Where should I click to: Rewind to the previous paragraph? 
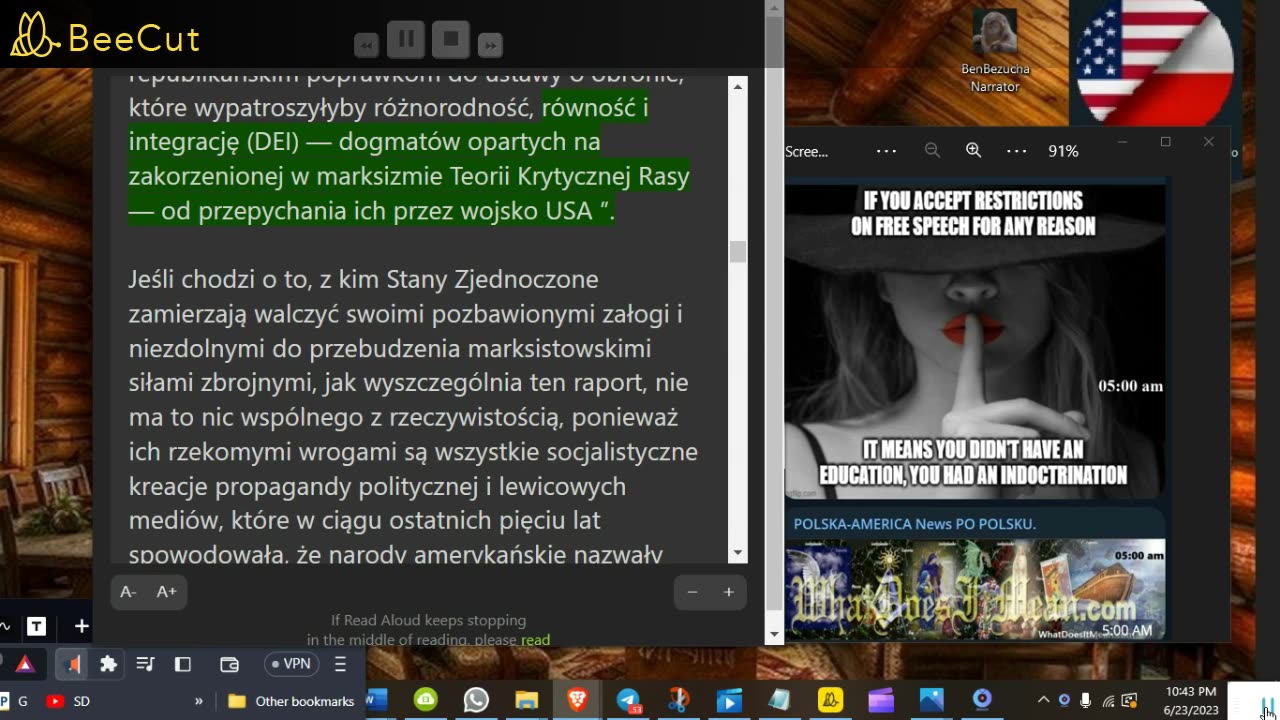click(366, 45)
